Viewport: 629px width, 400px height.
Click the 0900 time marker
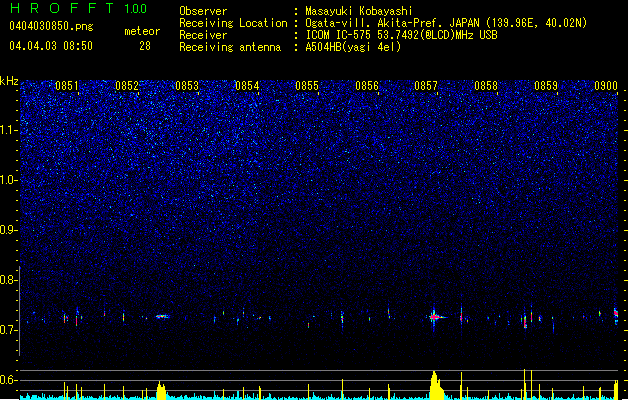(606, 86)
